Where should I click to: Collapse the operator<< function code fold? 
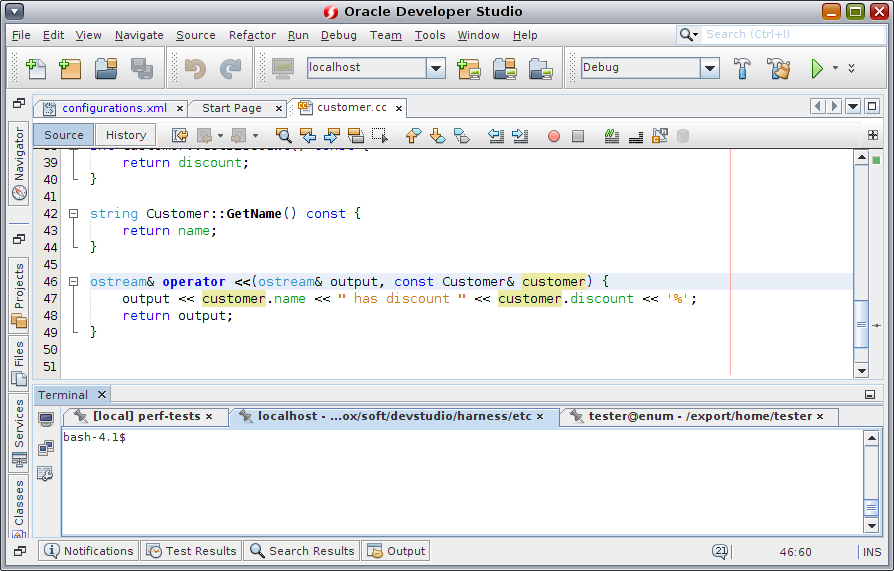(74, 282)
